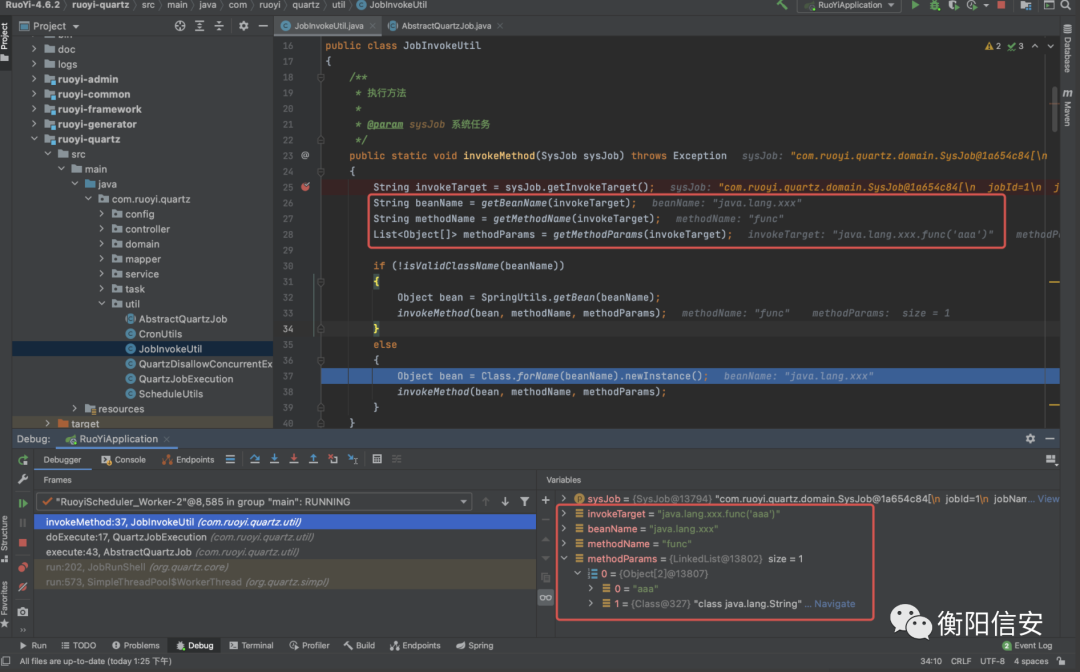Click Run to Cursor icon

(x=353, y=459)
